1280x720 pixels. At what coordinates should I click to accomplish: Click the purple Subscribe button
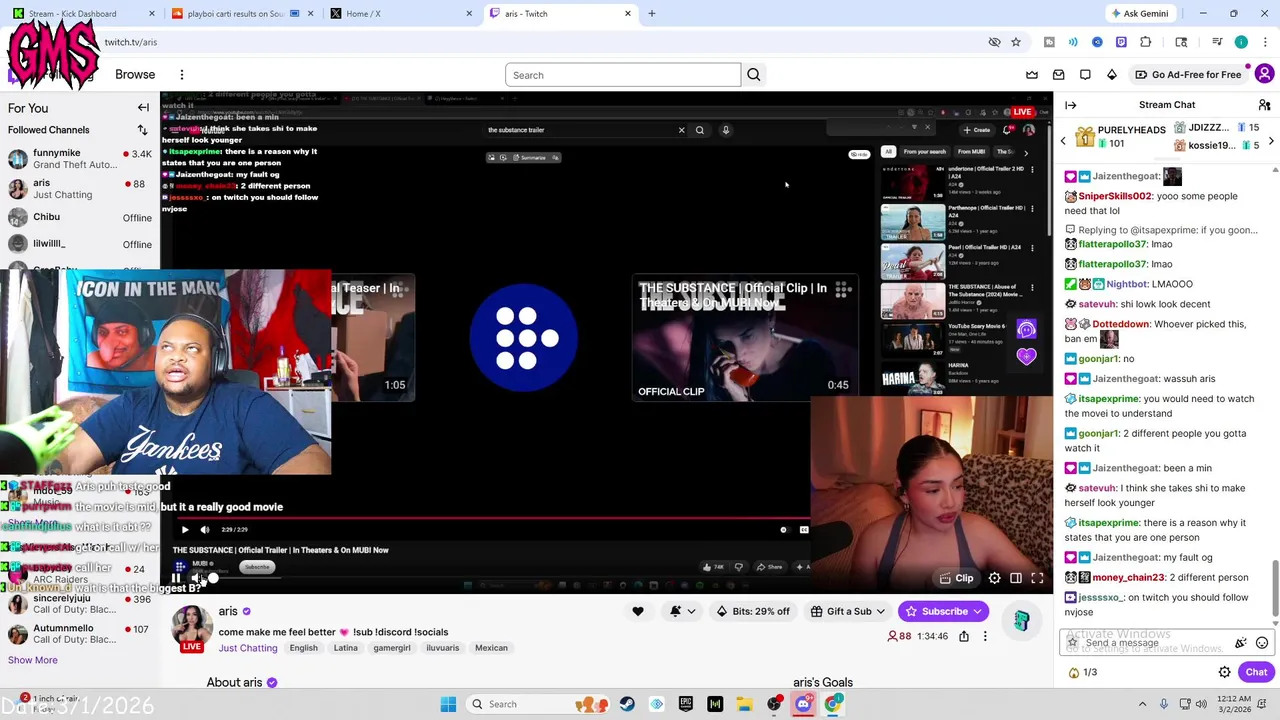(x=944, y=611)
